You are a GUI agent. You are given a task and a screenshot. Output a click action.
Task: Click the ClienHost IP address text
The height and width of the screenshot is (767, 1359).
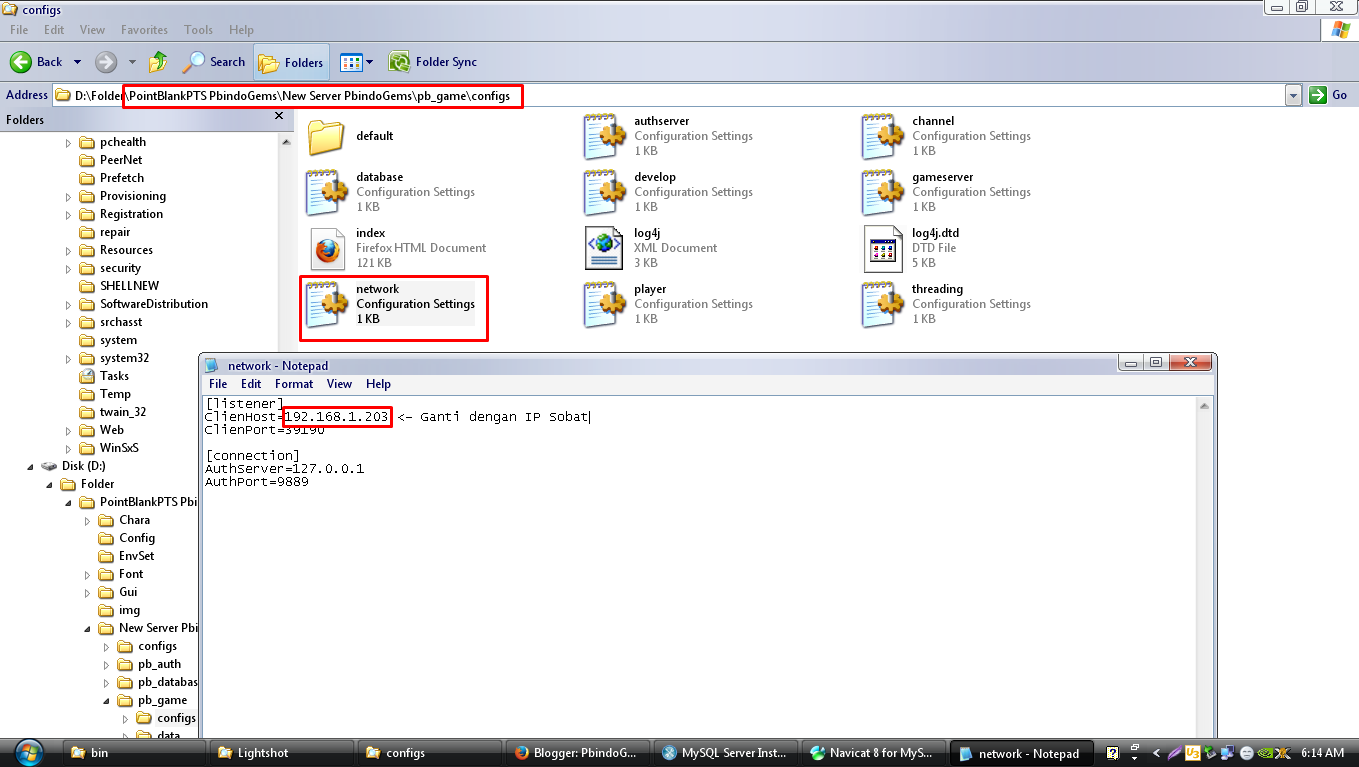[337, 417]
